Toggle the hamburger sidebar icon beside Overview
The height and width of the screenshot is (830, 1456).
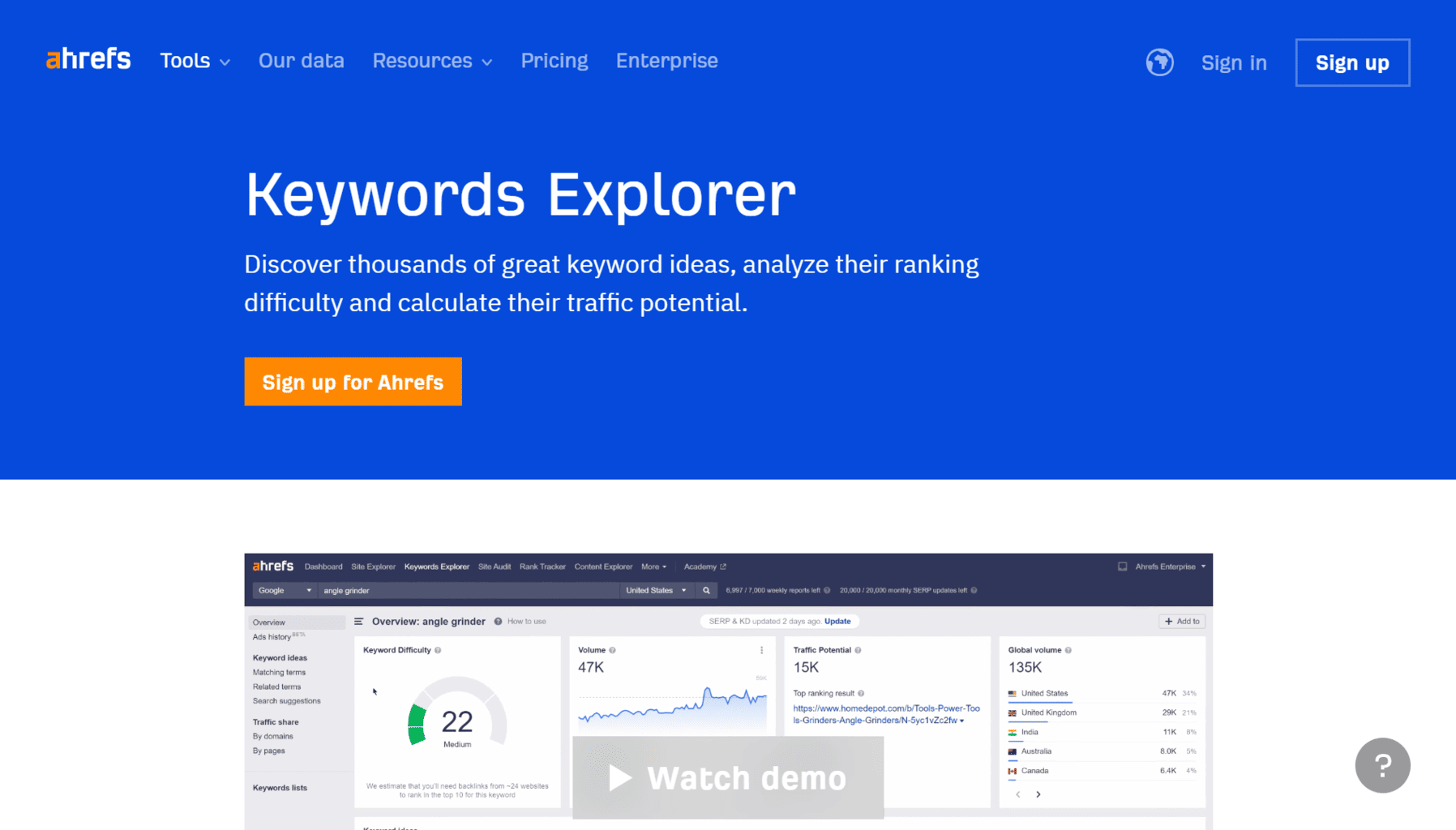[x=359, y=622]
